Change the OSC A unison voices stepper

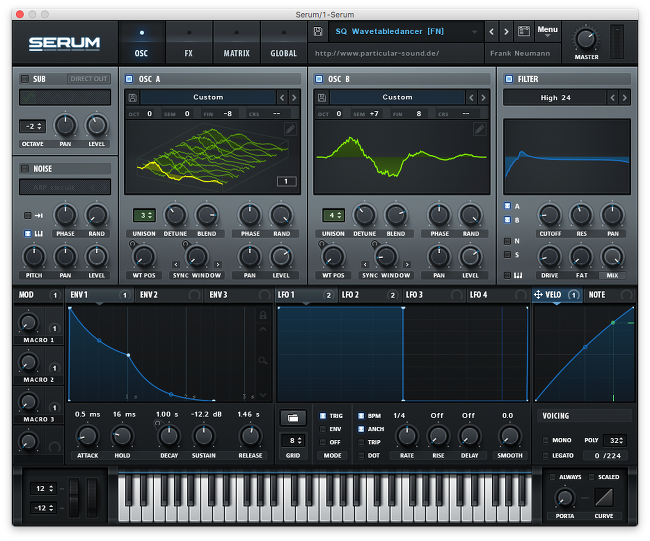[144, 216]
